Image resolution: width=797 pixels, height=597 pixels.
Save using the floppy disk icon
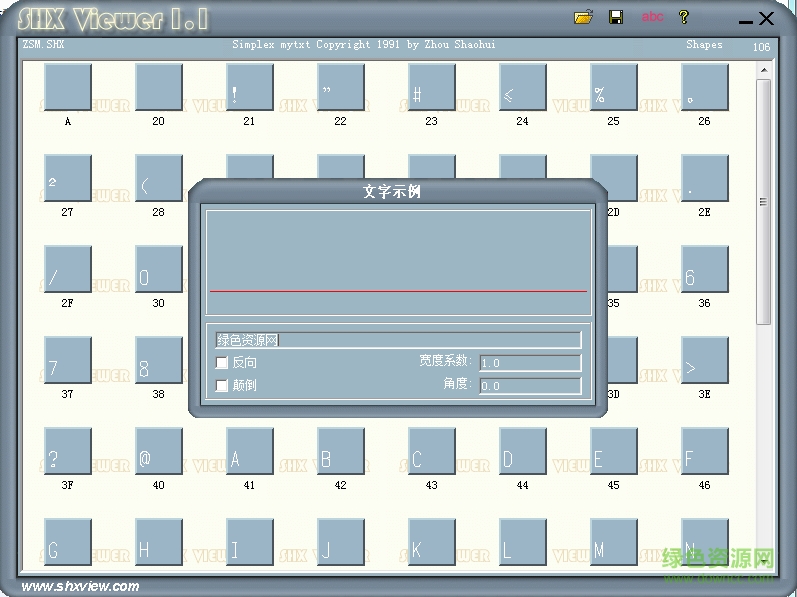(x=616, y=17)
